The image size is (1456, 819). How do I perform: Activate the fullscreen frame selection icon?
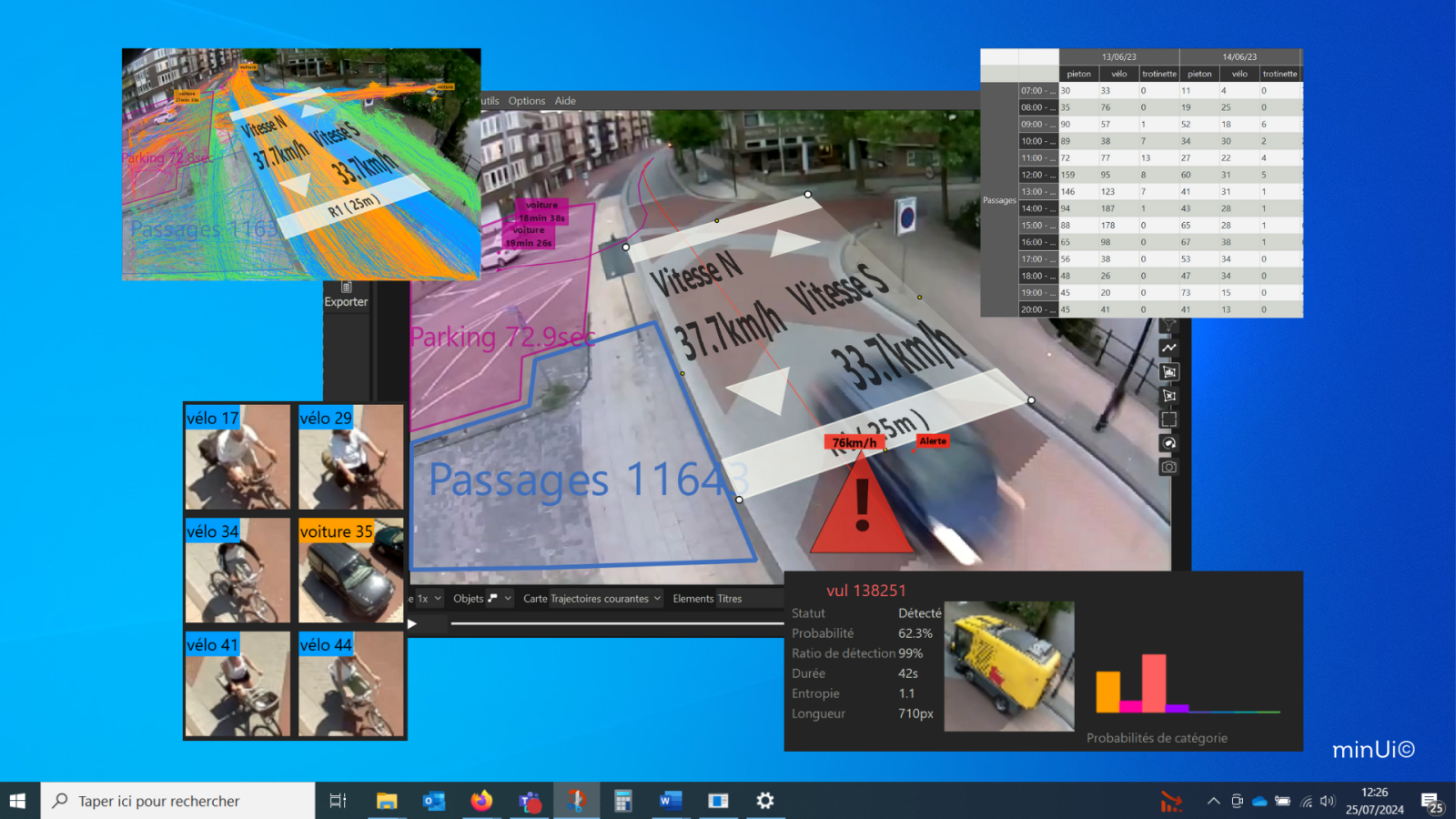tap(1169, 420)
